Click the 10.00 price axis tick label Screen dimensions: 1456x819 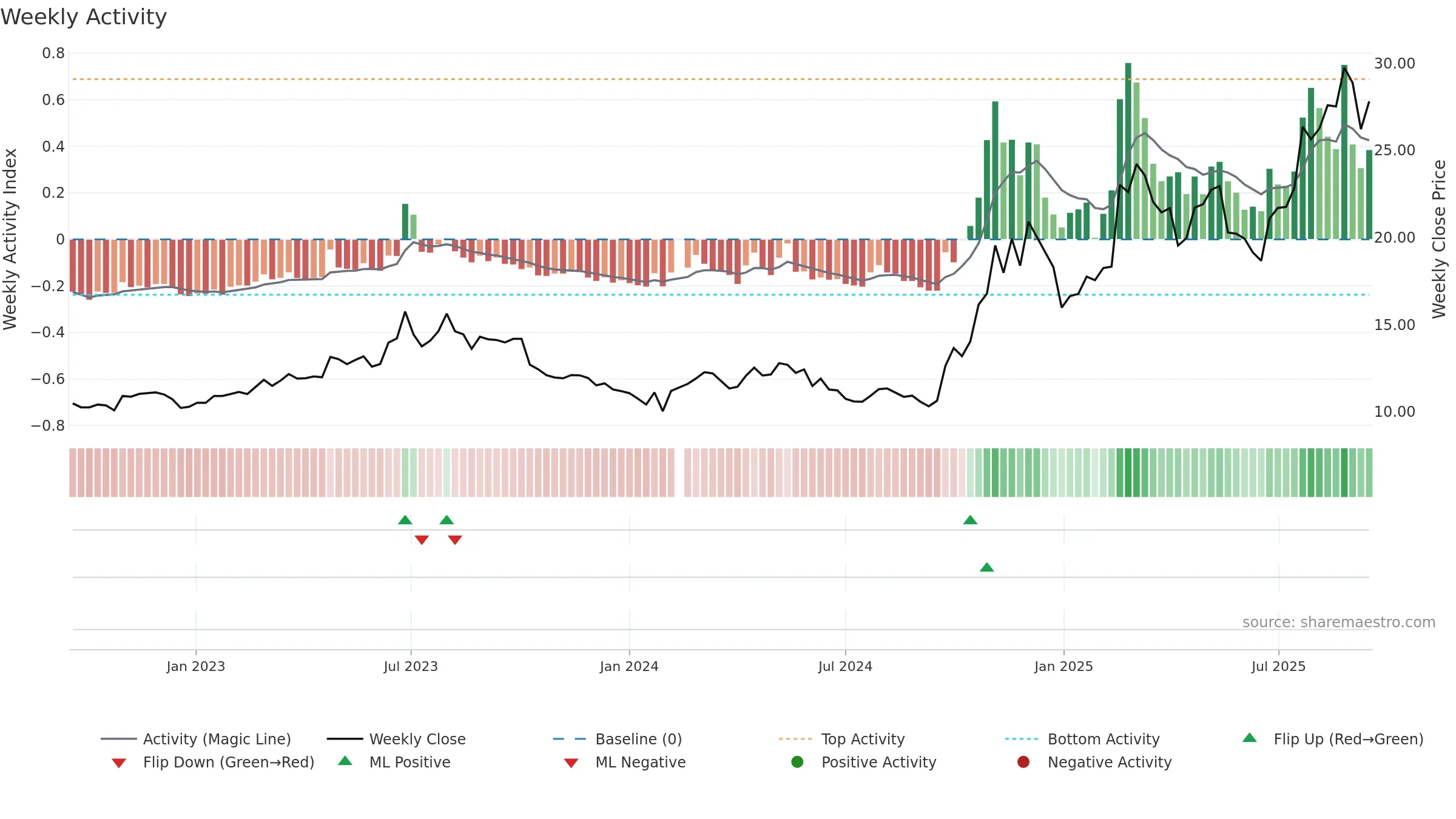tap(1395, 411)
